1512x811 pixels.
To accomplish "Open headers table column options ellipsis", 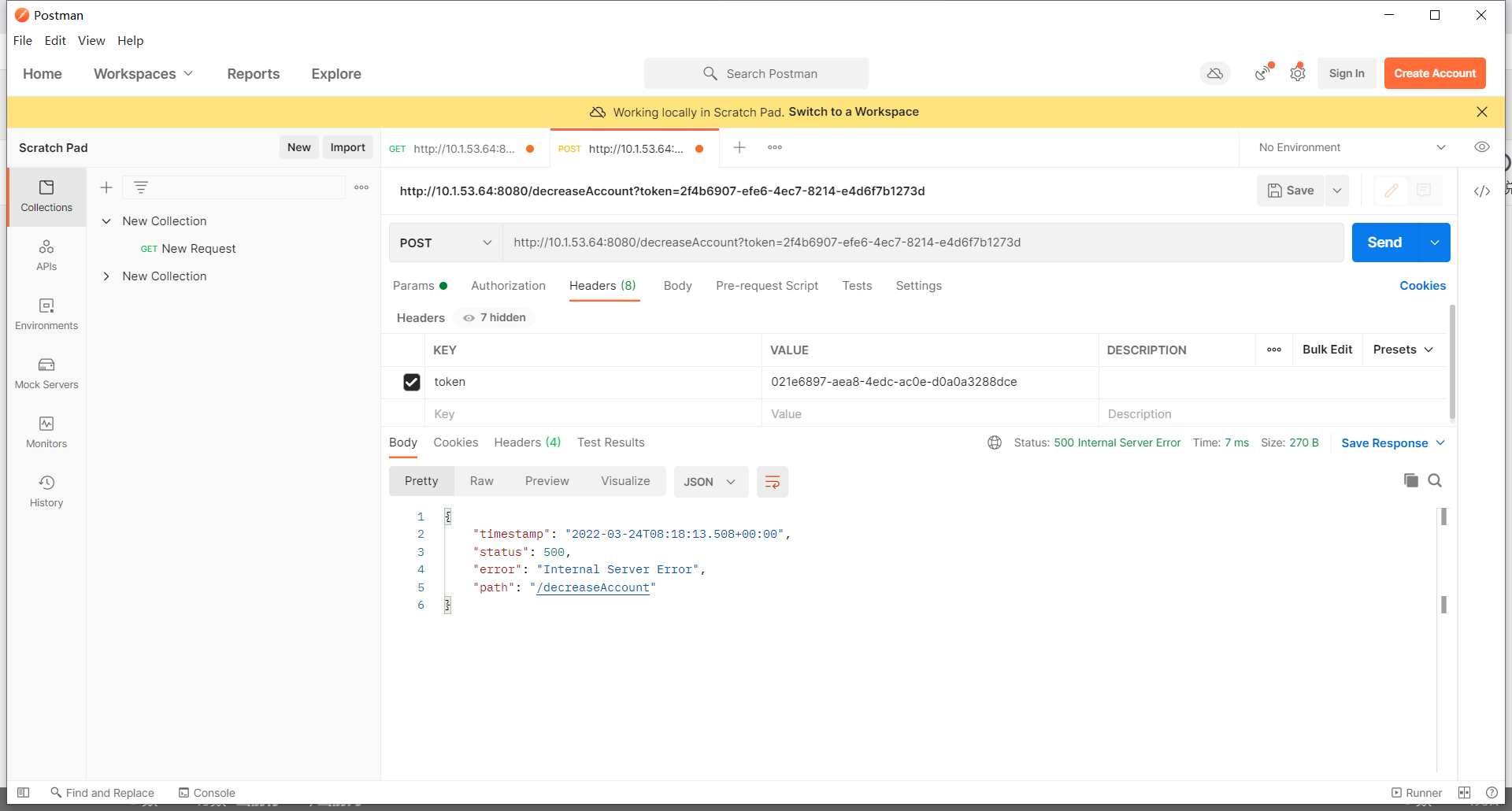I will pyautogui.click(x=1274, y=350).
